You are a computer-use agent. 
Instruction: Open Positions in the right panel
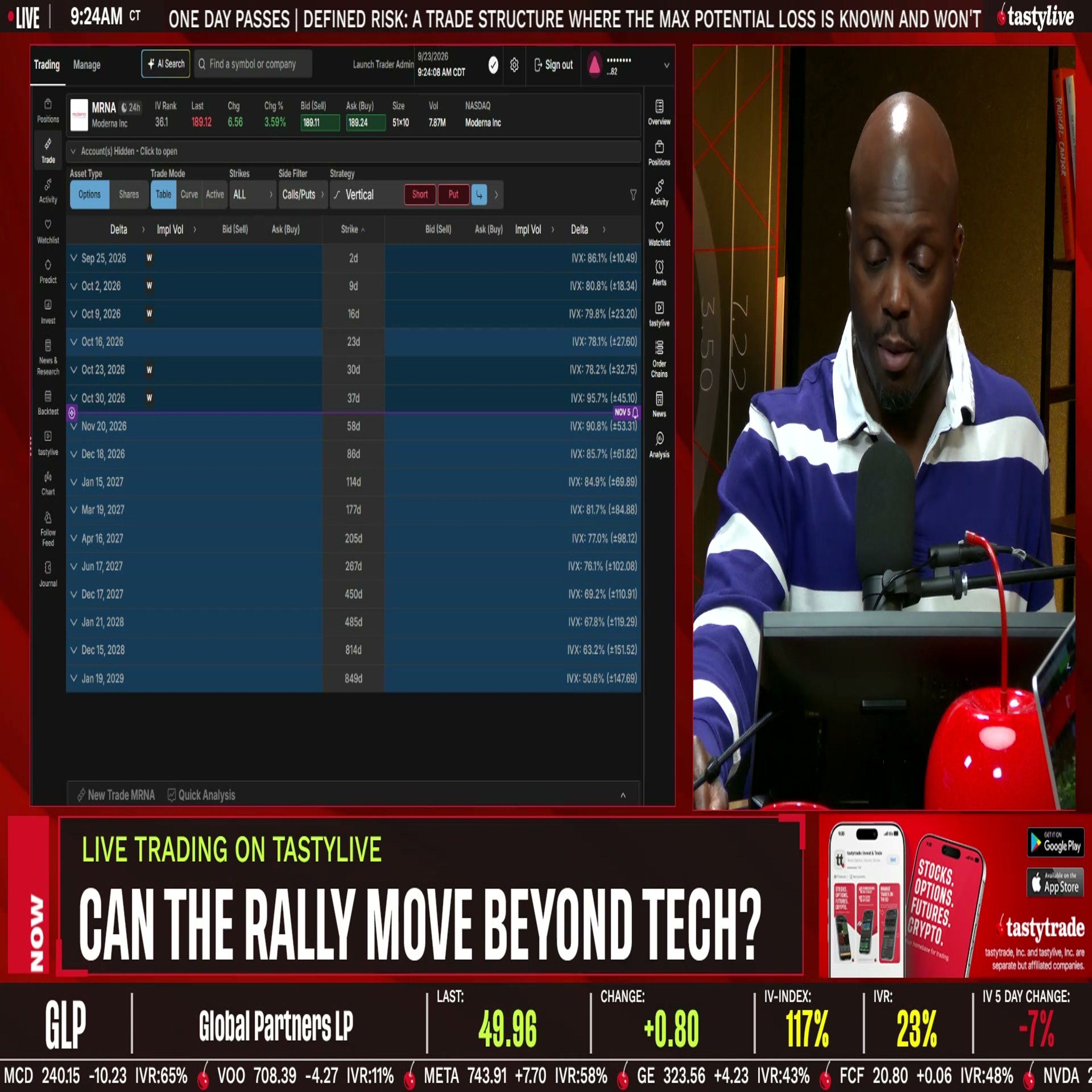(659, 153)
